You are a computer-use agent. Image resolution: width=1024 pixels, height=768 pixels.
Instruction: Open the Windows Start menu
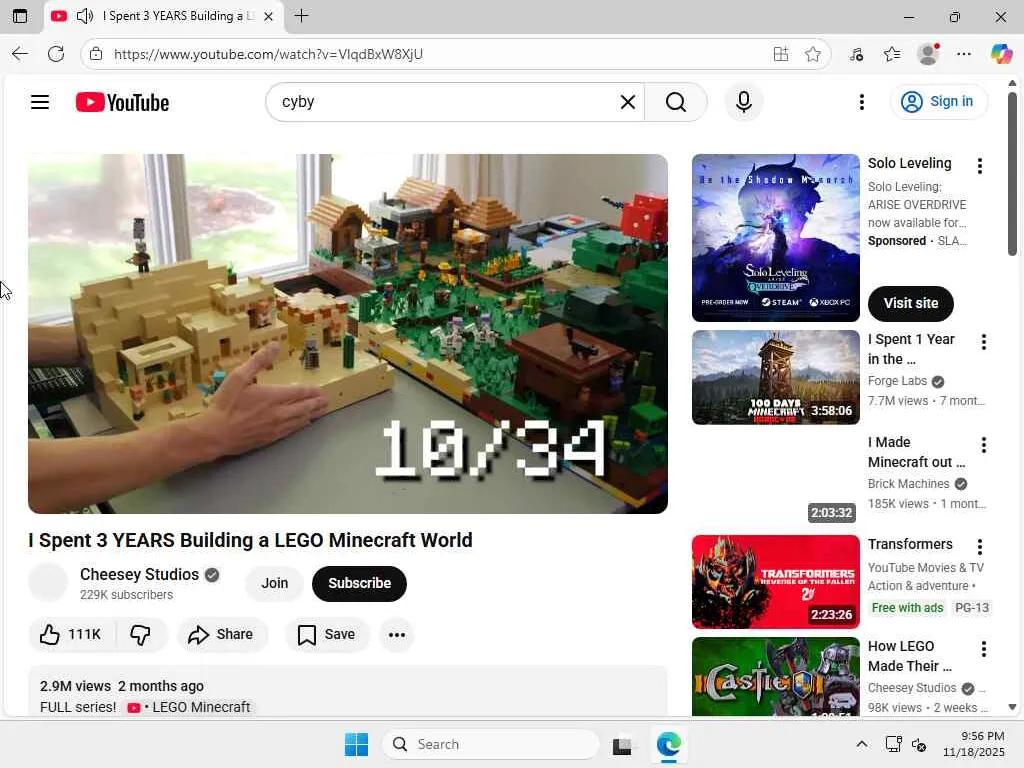356,744
